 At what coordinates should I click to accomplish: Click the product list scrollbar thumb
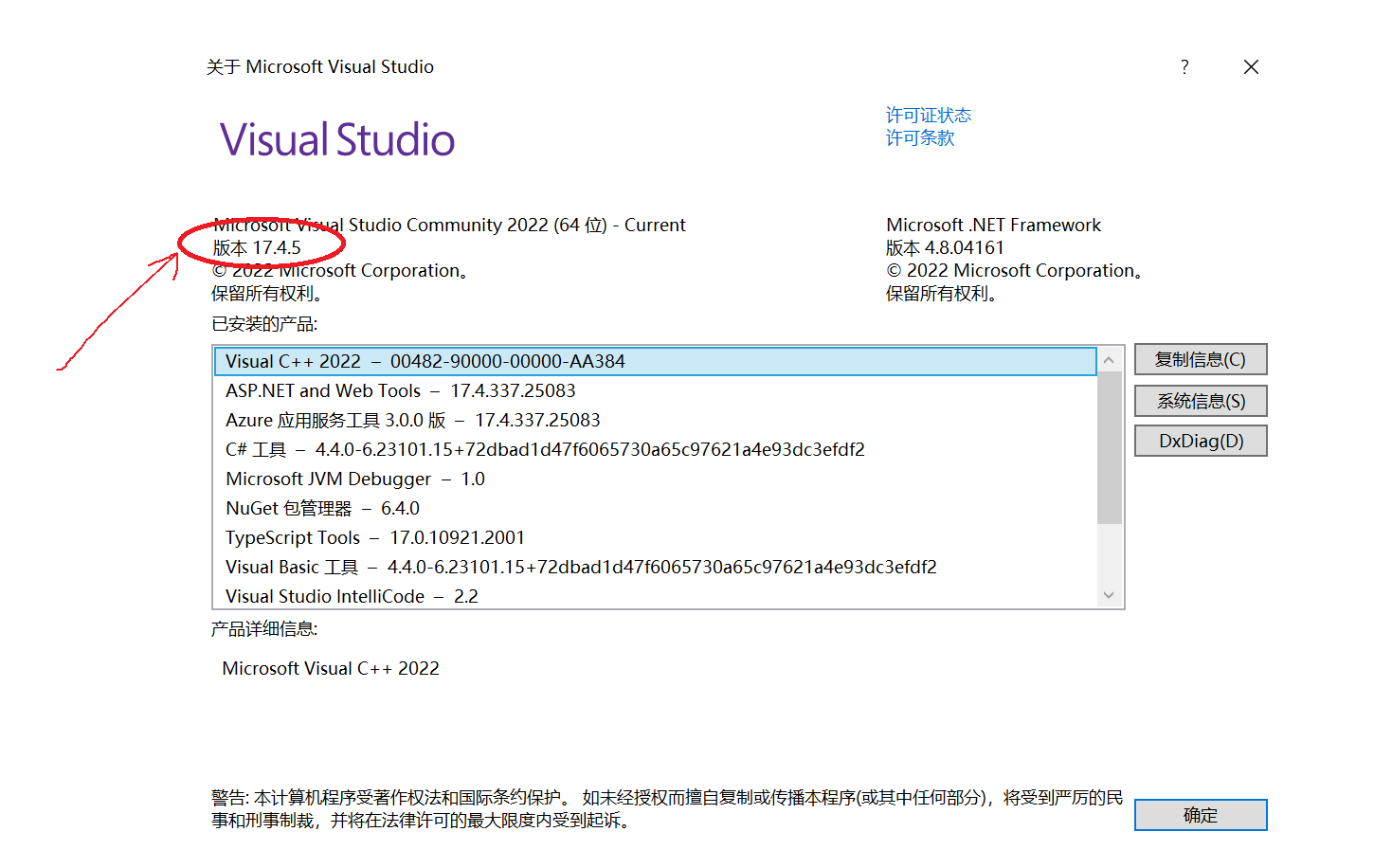pyautogui.click(x=1109, y=447)
